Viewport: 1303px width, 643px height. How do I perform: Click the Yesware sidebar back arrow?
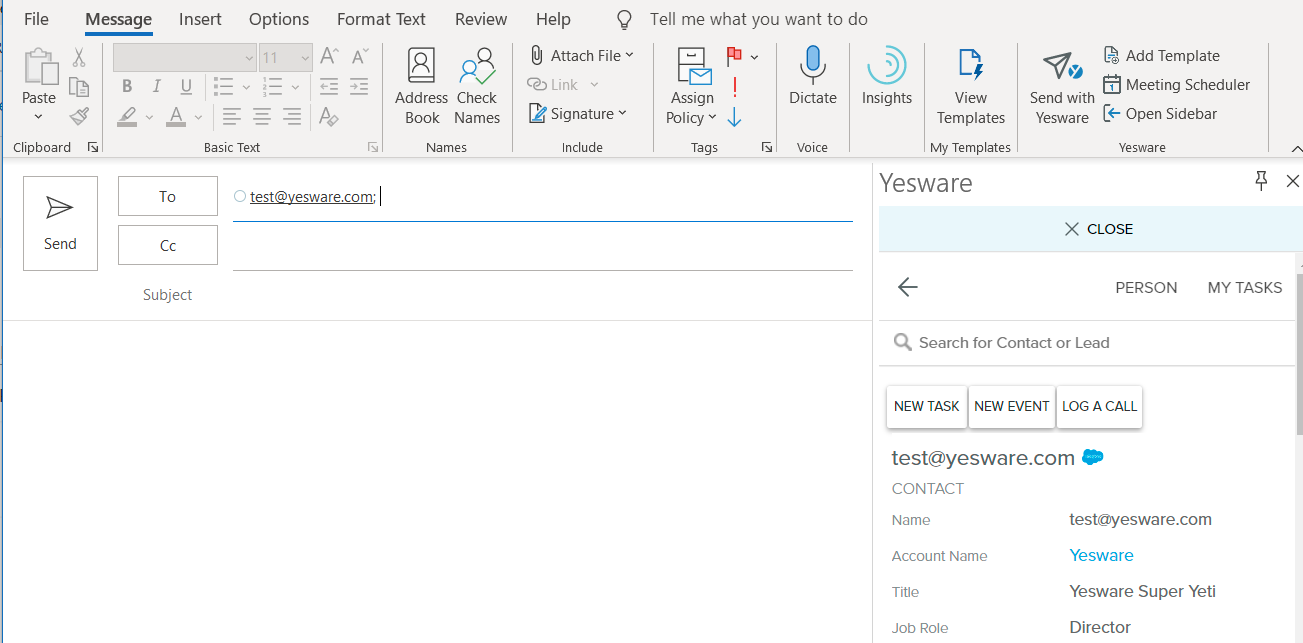907,288
